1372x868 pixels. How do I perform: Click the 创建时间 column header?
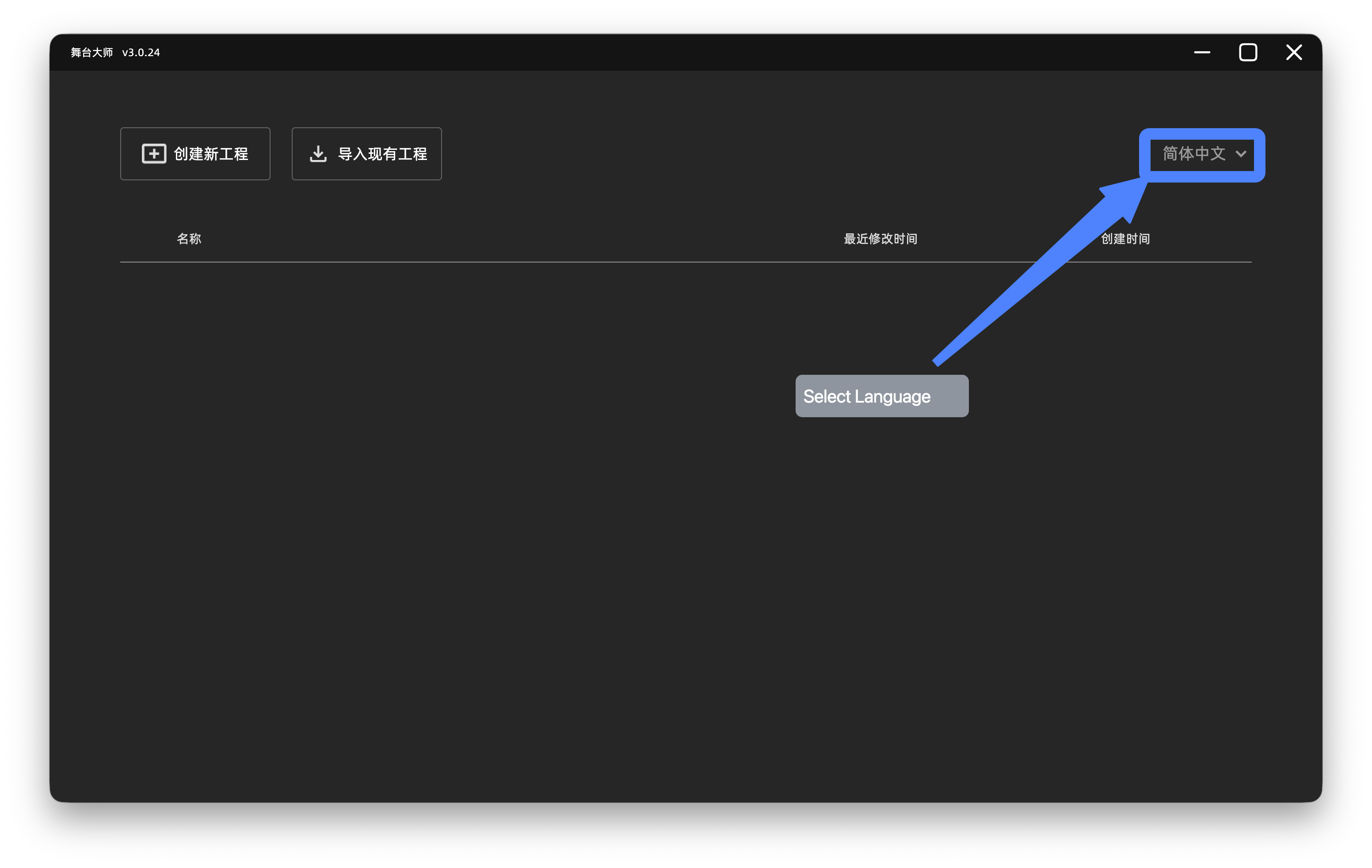(1125, 239)
